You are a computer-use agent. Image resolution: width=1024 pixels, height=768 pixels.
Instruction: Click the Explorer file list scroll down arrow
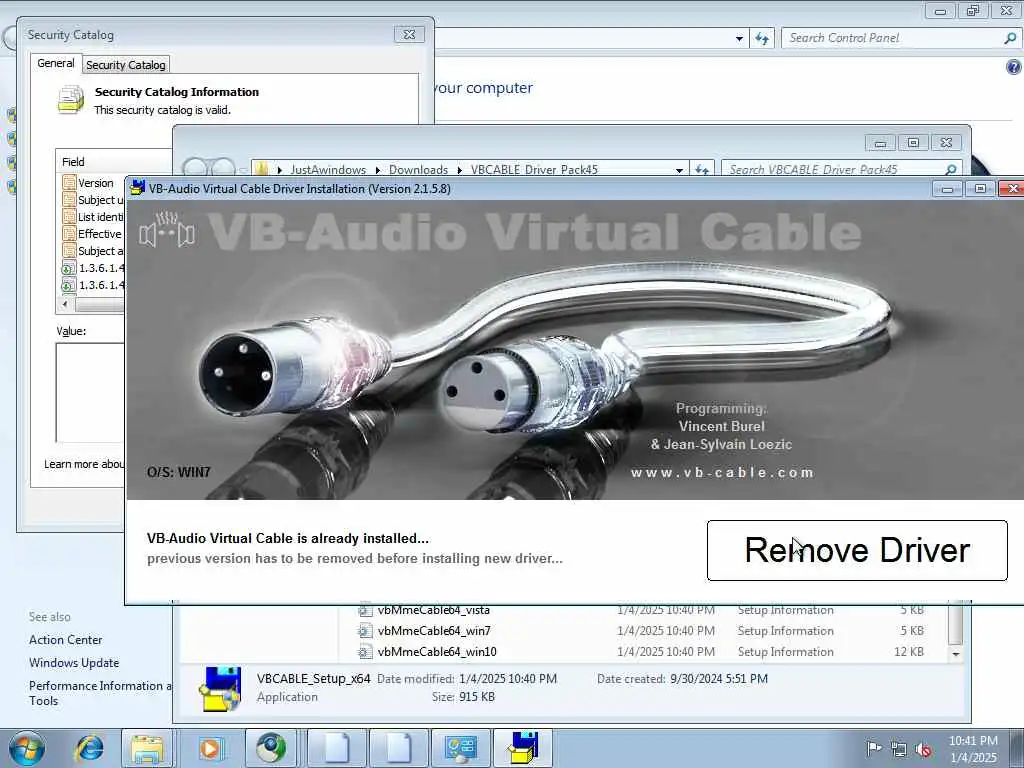955,654
